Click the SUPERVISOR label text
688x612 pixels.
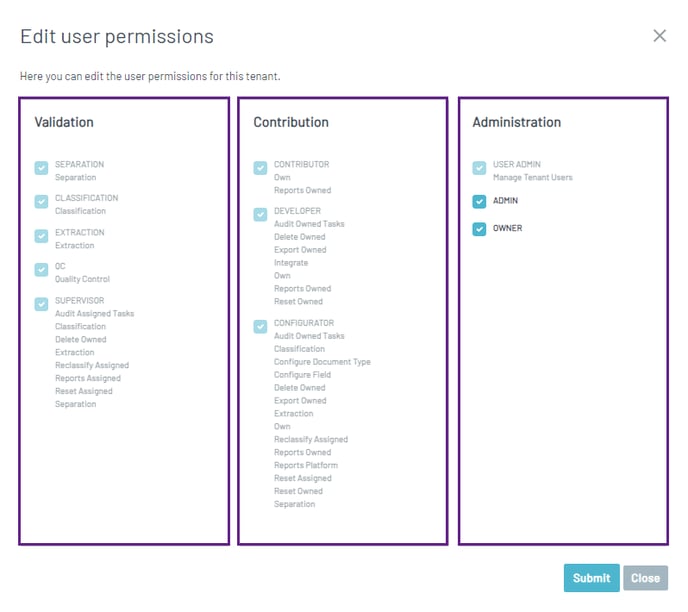click(x=79, y=301)
